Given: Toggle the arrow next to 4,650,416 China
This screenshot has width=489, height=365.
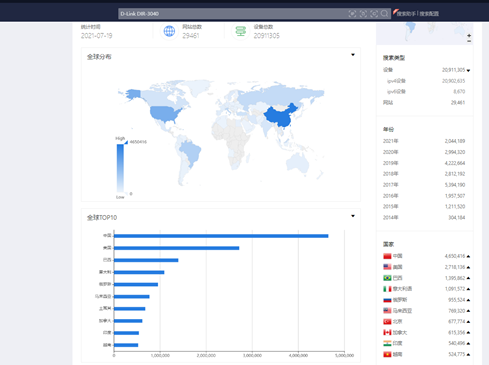Looking at the screenshot, I should point(468,256).
